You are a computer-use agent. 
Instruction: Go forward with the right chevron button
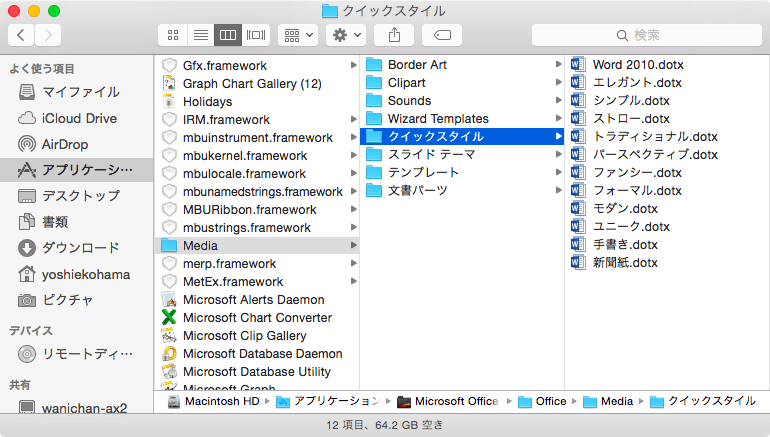click(48, 35)
